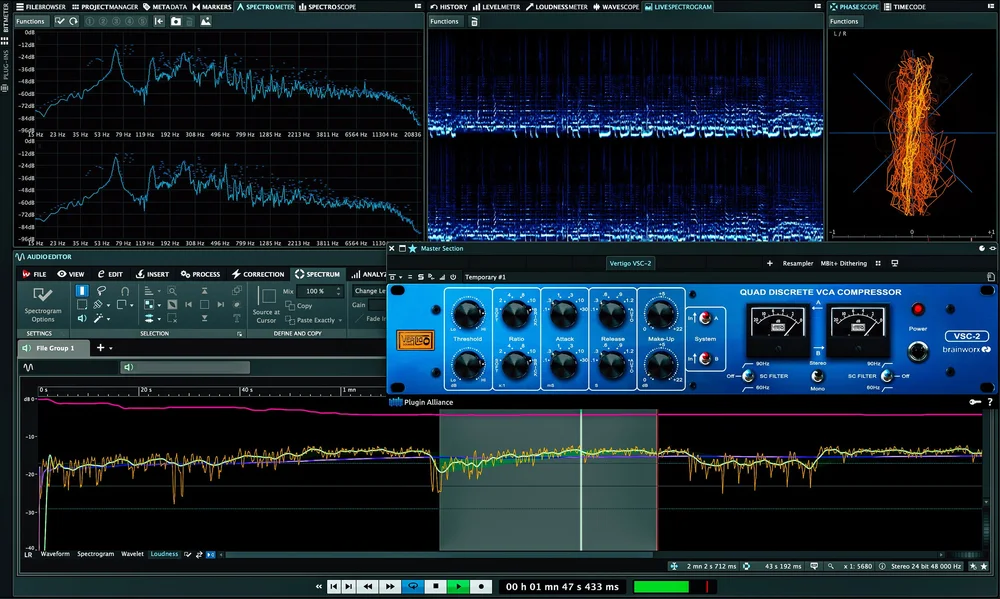Click the info icon beside Stereo 24 bit
This screenshot has height=599, width=1000.
coord(882,566)
